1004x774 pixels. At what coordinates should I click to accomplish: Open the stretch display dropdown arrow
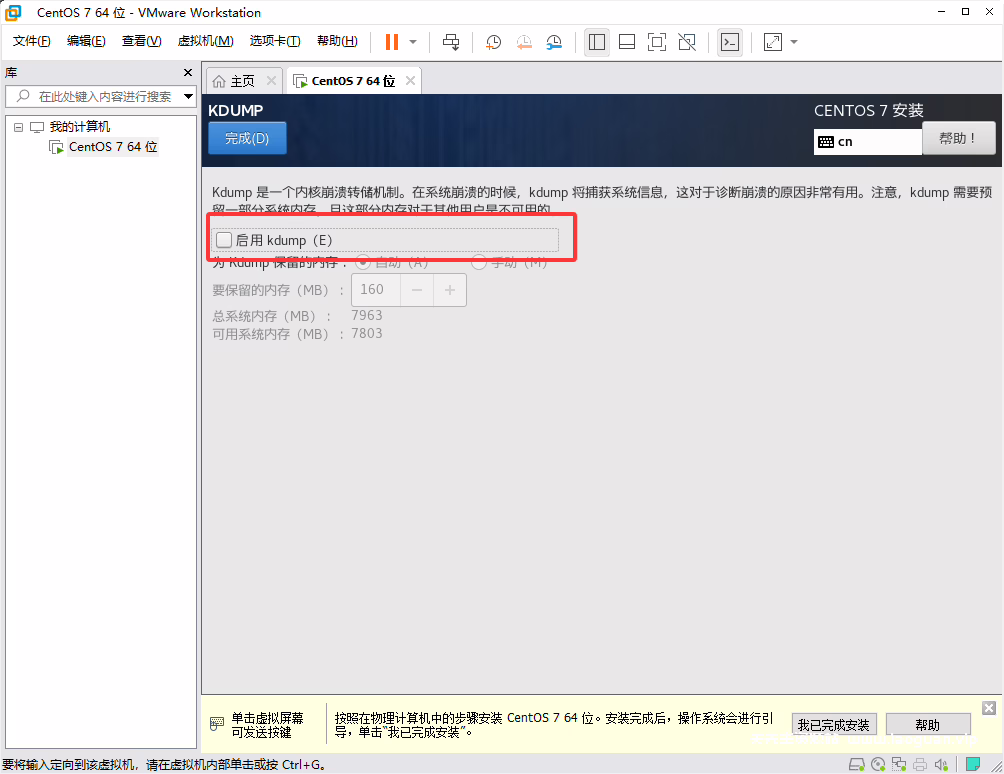tap(794, 42)
